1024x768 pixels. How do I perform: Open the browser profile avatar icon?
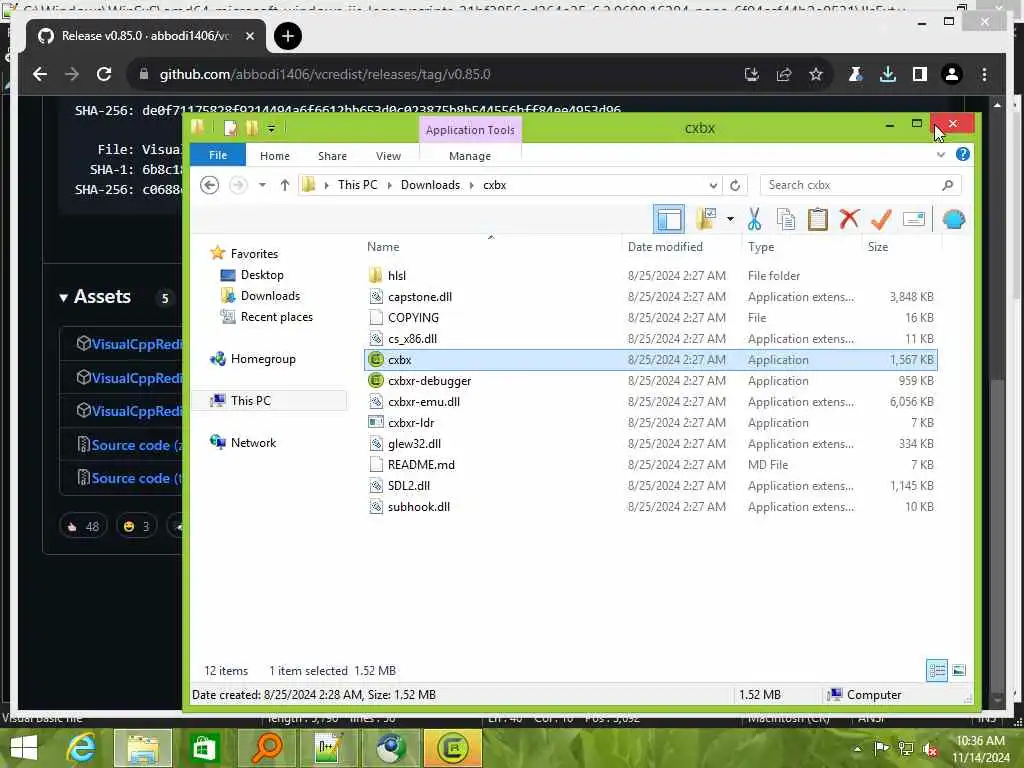(952, 74)
